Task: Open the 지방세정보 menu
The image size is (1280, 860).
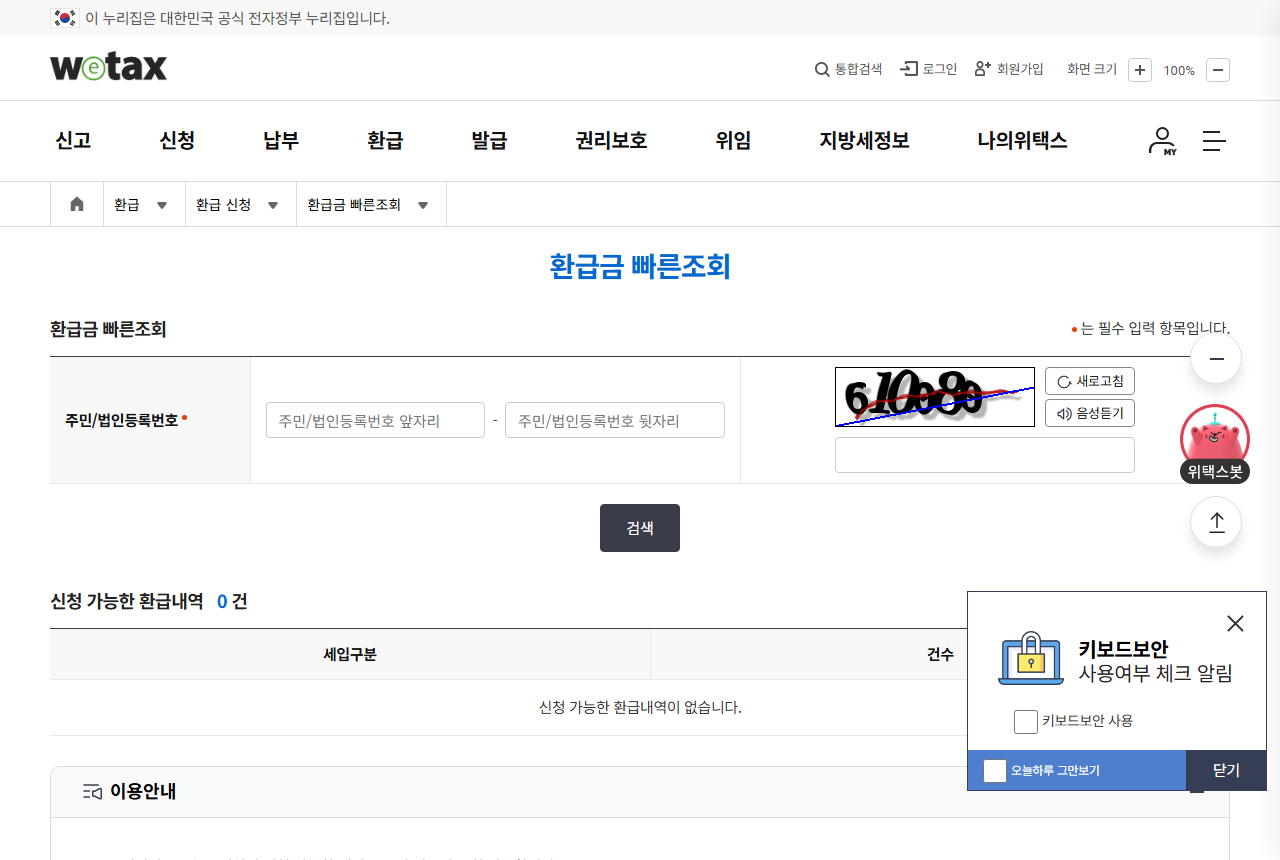Action: point(864,141)
